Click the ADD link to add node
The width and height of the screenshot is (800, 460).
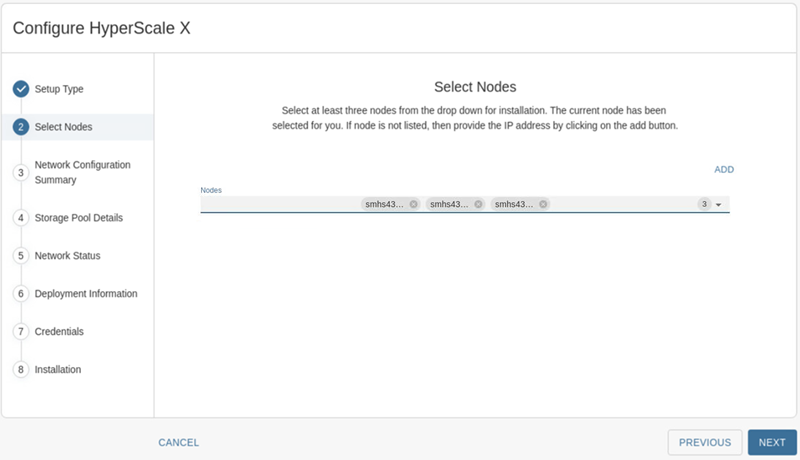point(723,170)
